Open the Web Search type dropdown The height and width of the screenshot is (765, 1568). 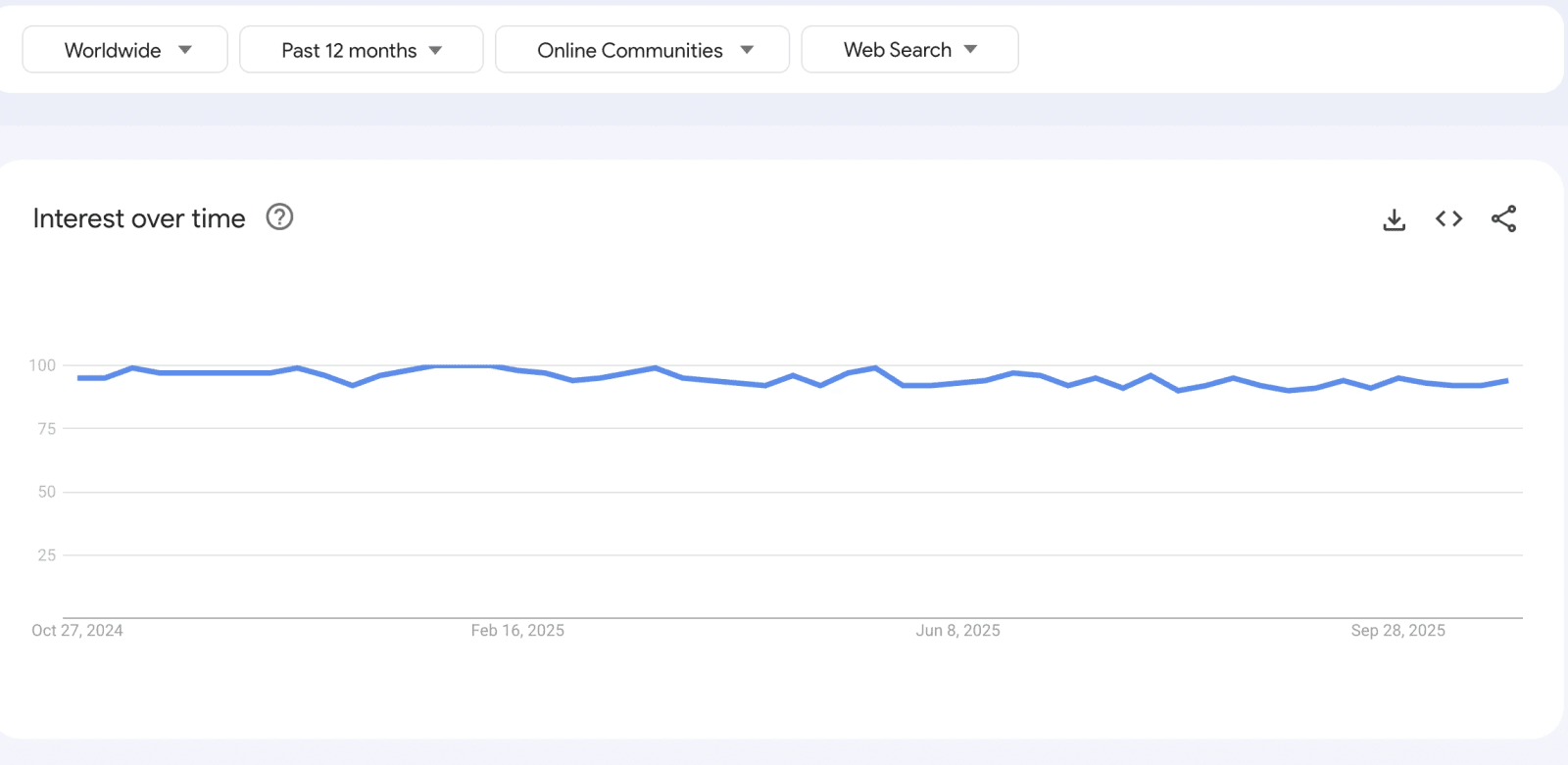click(910, 50)
